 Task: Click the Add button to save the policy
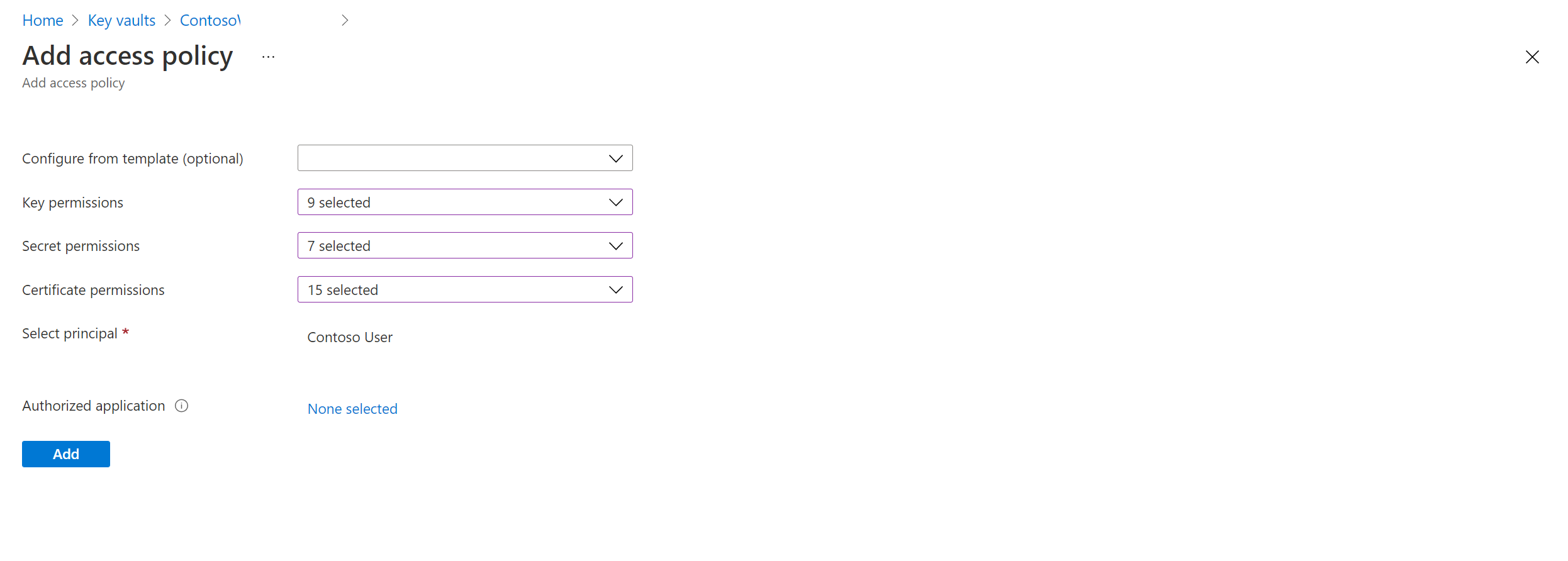[65, 453]
